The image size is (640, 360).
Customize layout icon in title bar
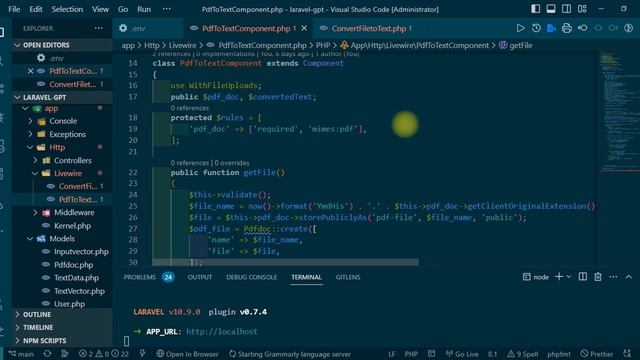[582, 9]
